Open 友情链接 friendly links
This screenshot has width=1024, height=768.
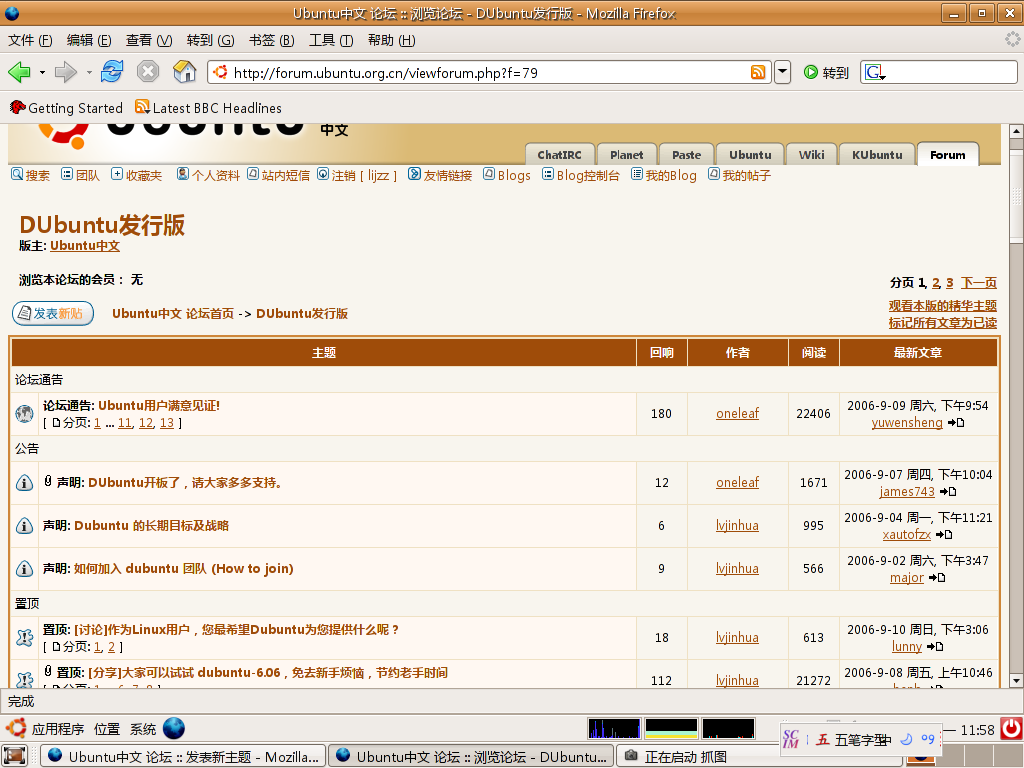tap(440, 175)
